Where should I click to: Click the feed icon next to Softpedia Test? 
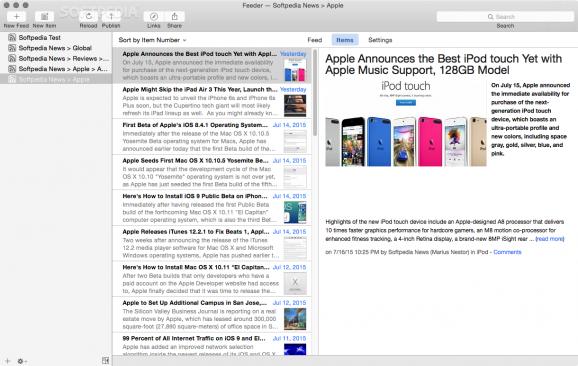coord(12,38)
